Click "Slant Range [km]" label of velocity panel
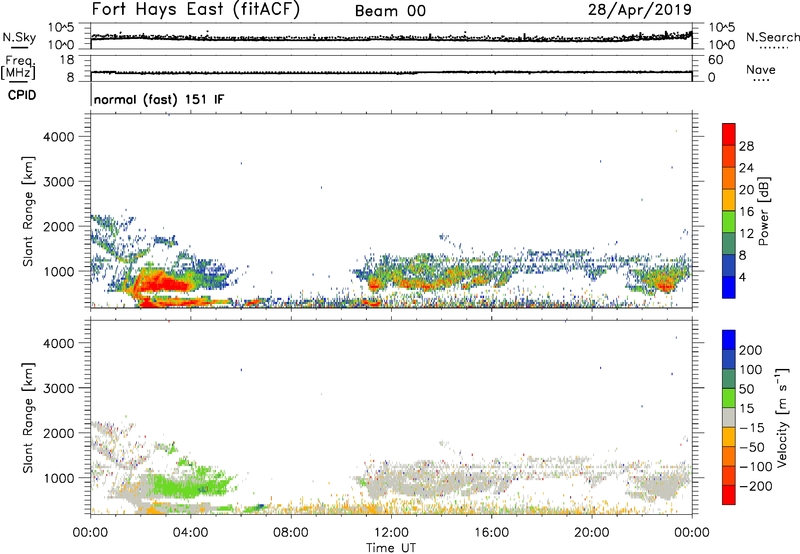The image size is (800, 554). (x=28, y=418)
